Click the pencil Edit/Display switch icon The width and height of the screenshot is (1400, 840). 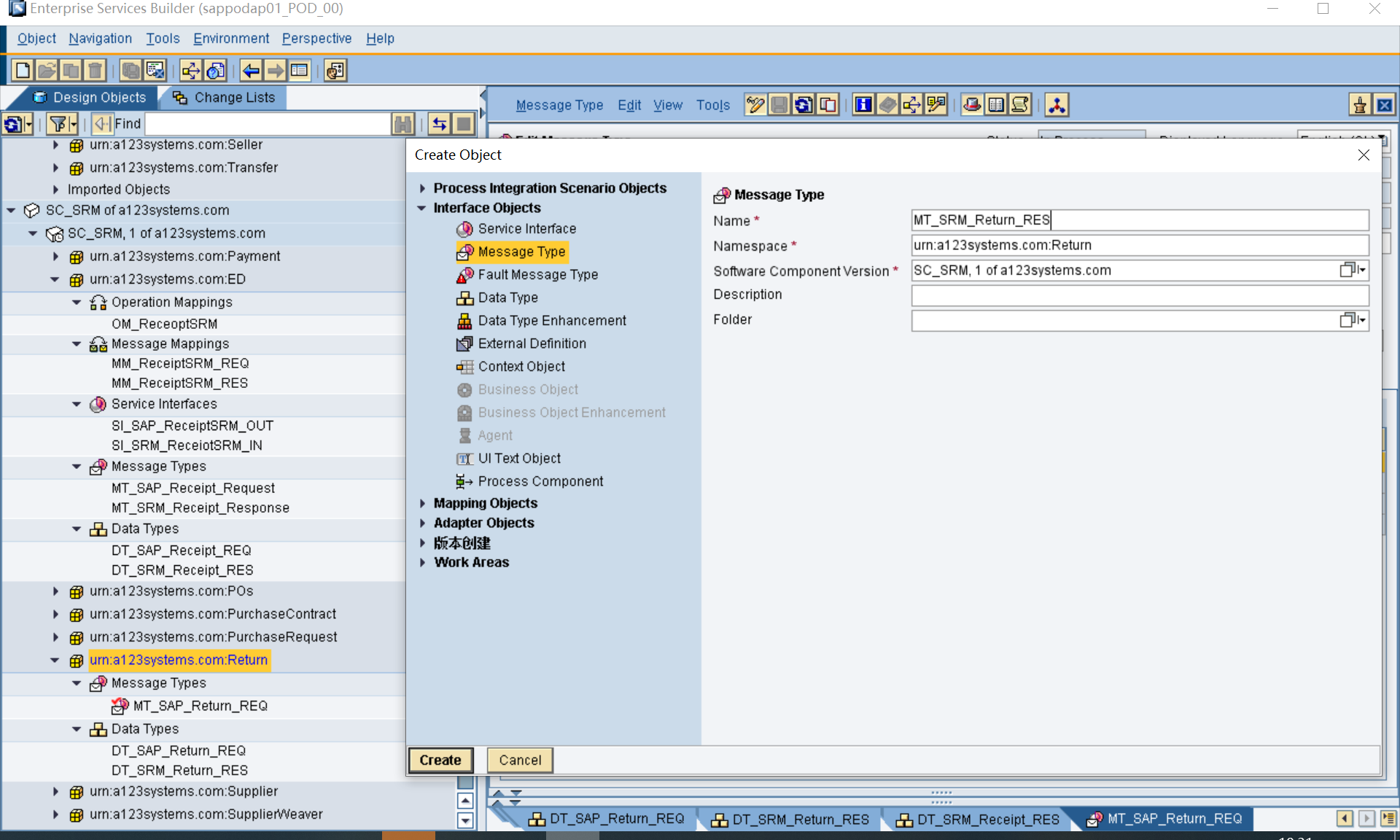coord(755,105)
